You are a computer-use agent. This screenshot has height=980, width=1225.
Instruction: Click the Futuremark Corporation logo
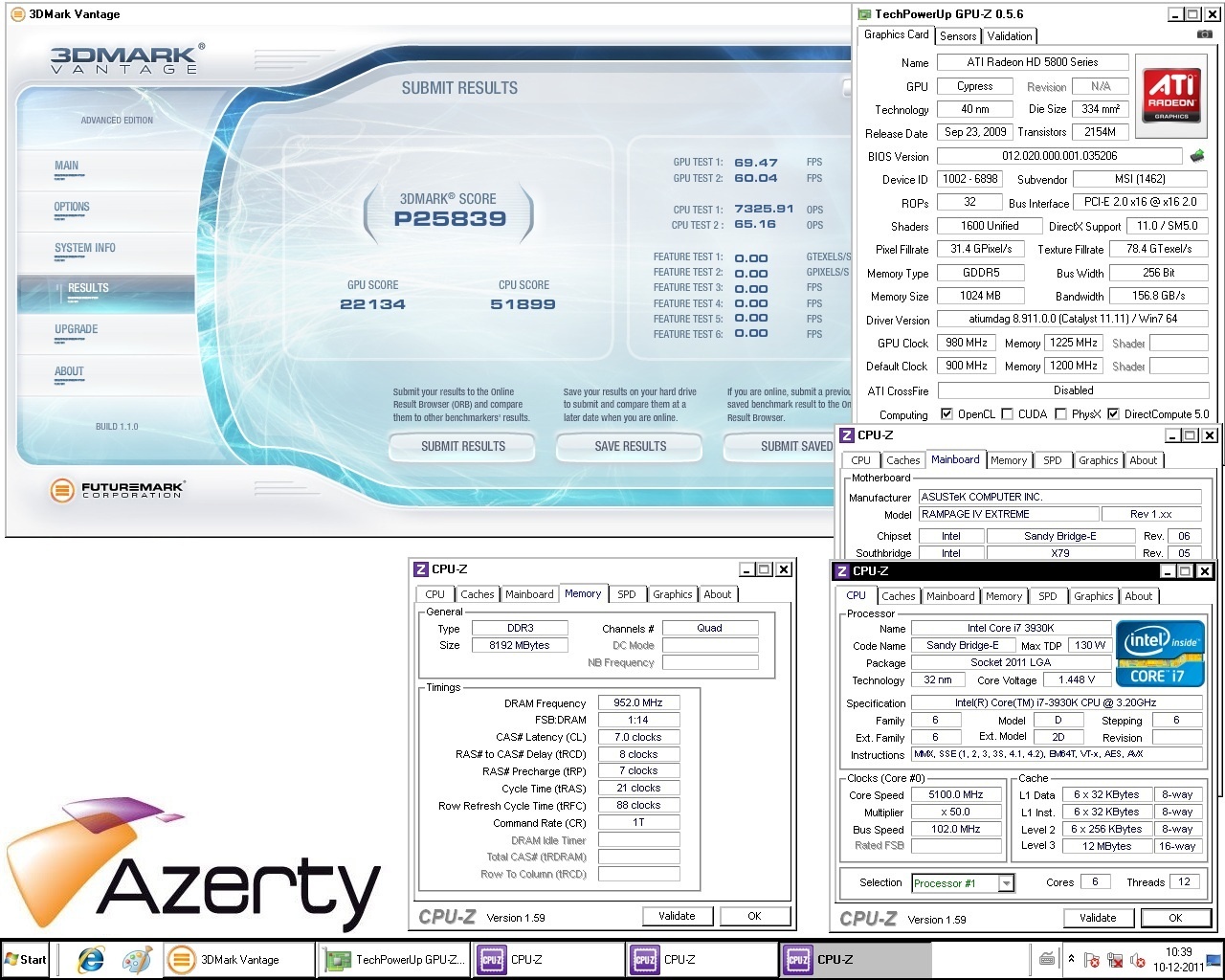click(x=117, y=491)
